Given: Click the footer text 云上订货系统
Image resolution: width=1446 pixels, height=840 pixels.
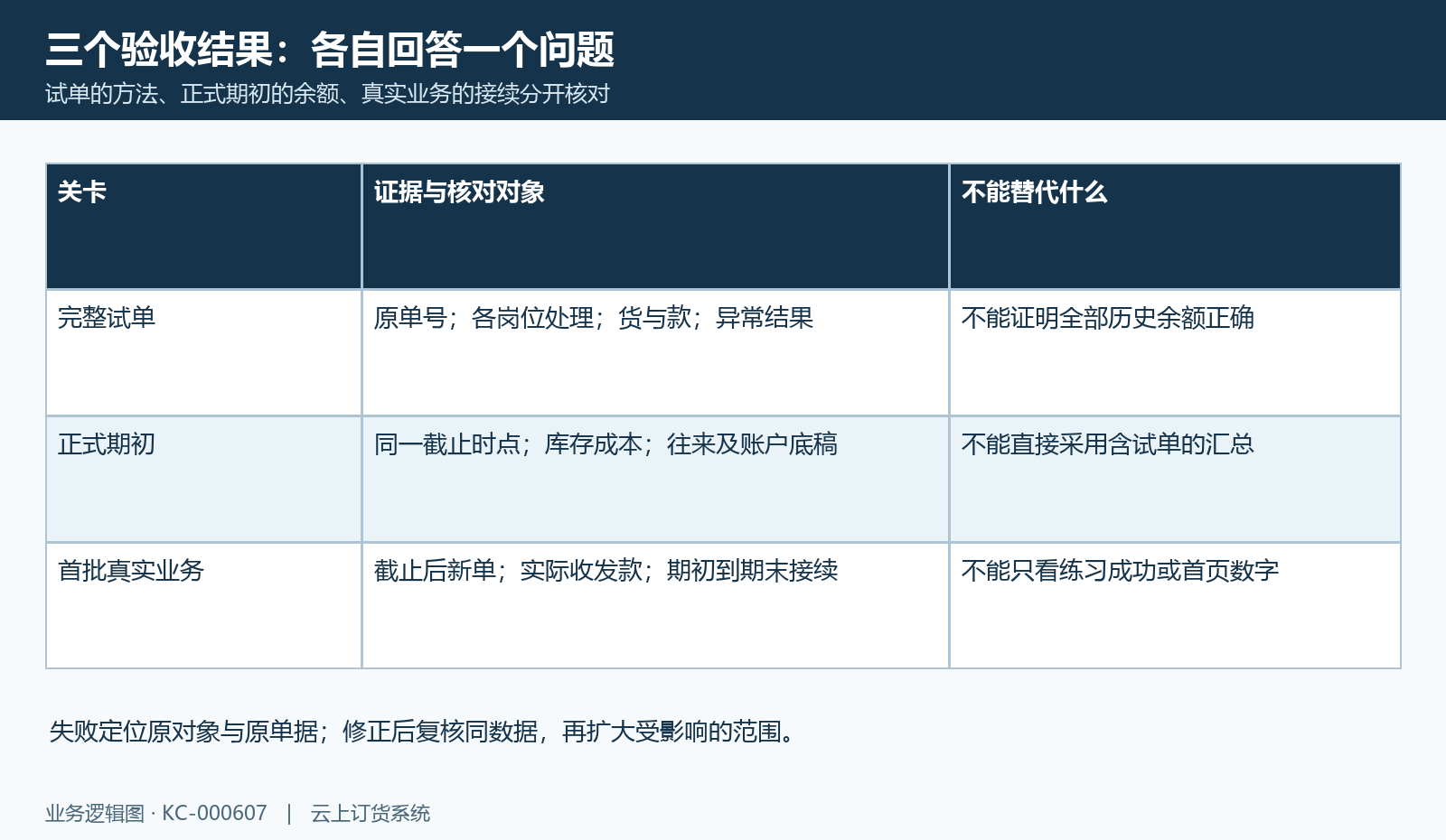Looking at the screenshot, I should click(371, 814).
